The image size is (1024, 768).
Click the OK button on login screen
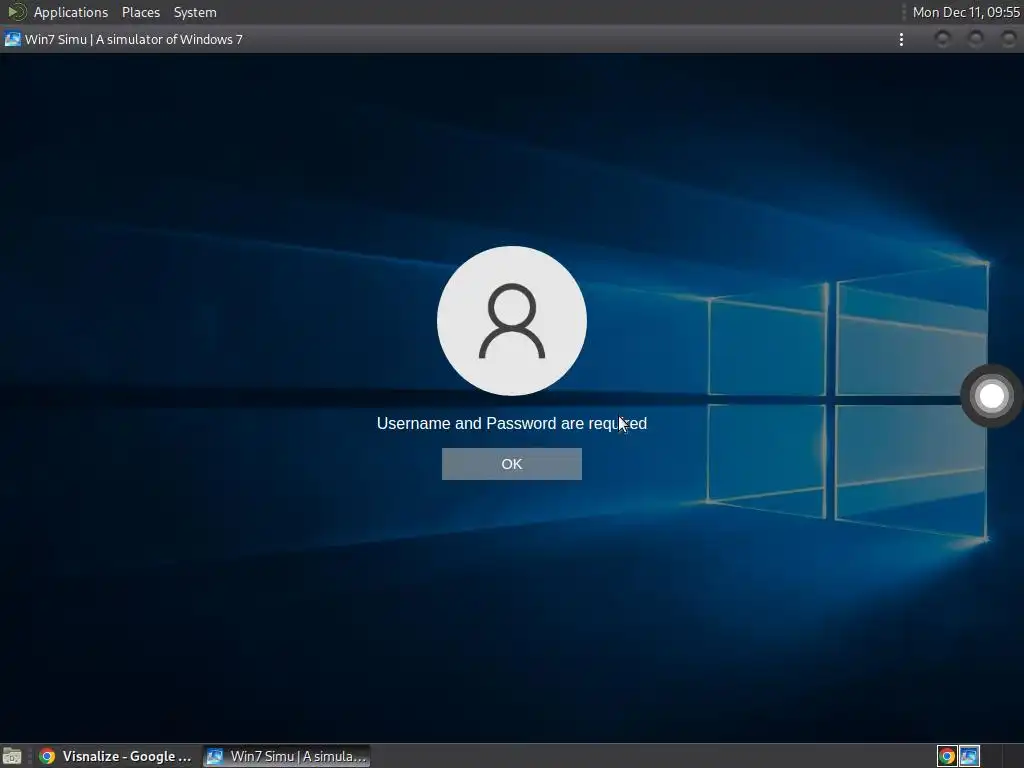click(511, 464)
